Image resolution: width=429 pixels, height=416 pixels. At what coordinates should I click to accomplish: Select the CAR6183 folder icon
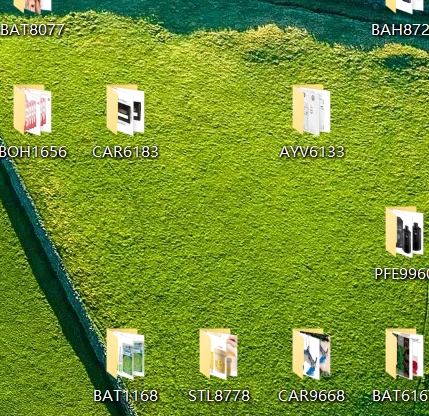125,110
